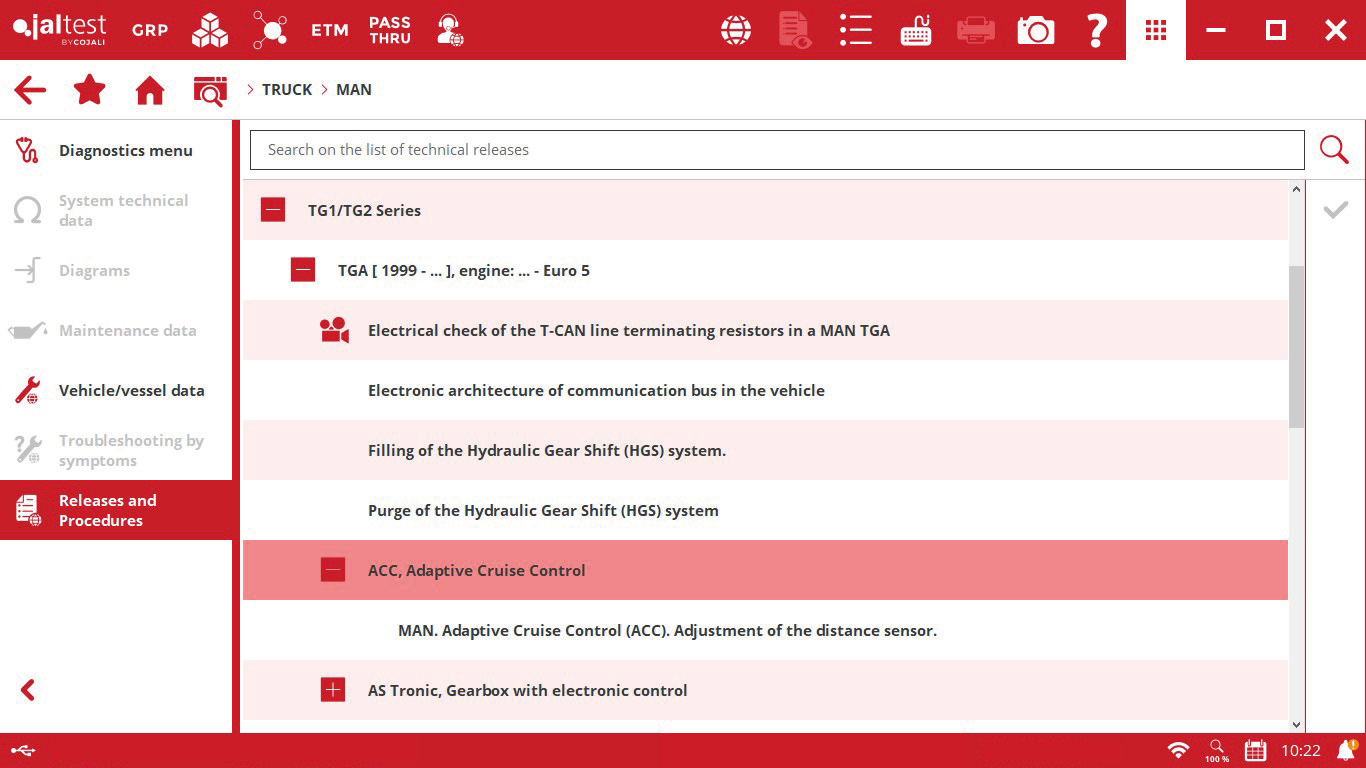Open the on-screen keyboard icon
1366x768 pixels.
click(916, 30)
